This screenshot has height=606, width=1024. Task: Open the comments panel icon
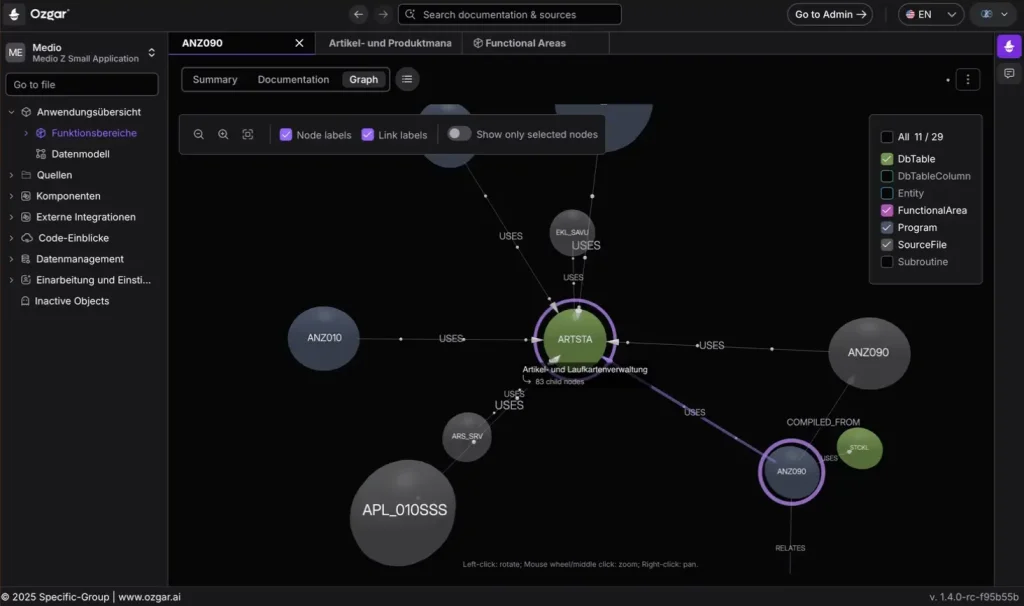click(1009, 74)
